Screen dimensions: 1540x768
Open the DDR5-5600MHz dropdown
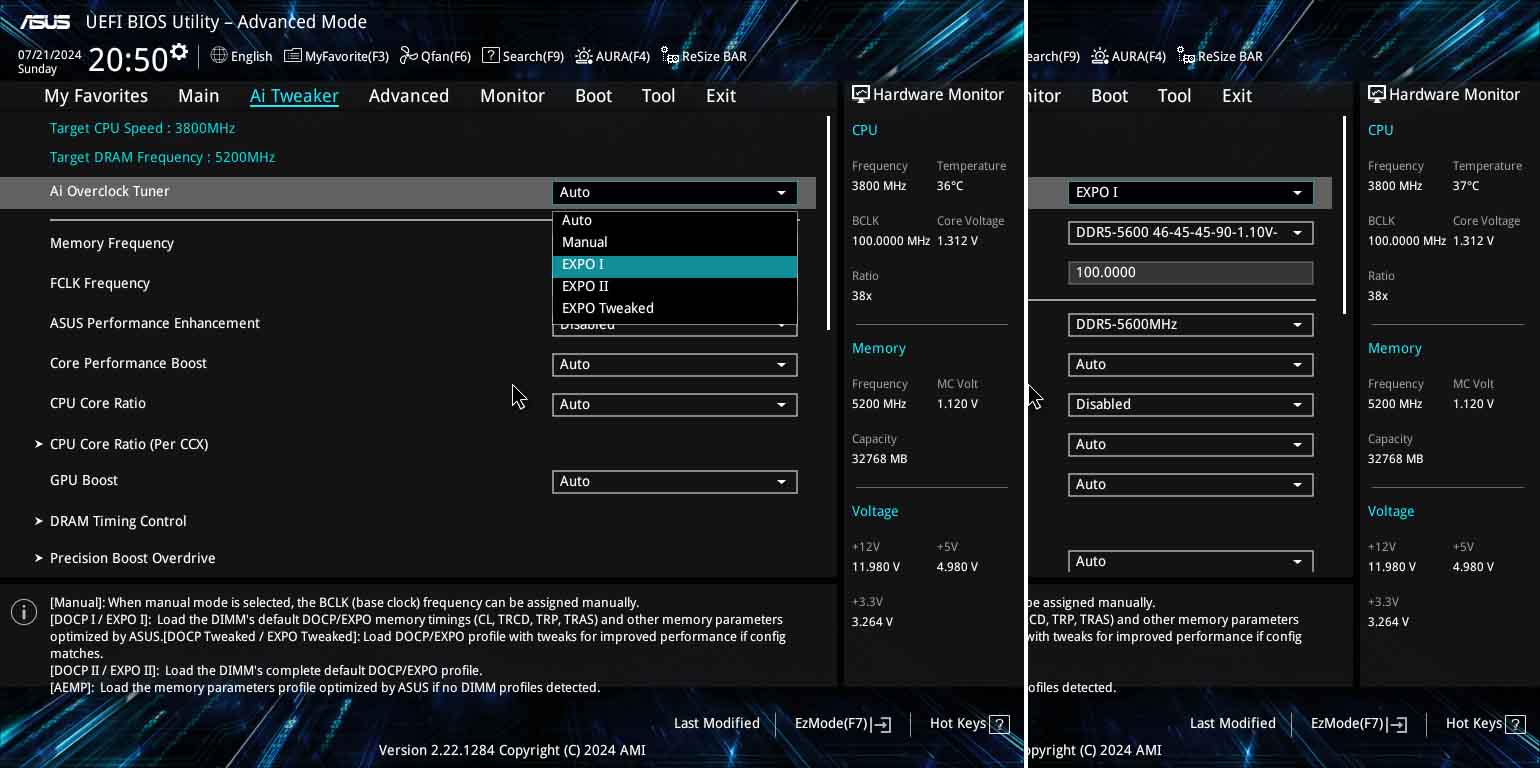point(1190,324)
